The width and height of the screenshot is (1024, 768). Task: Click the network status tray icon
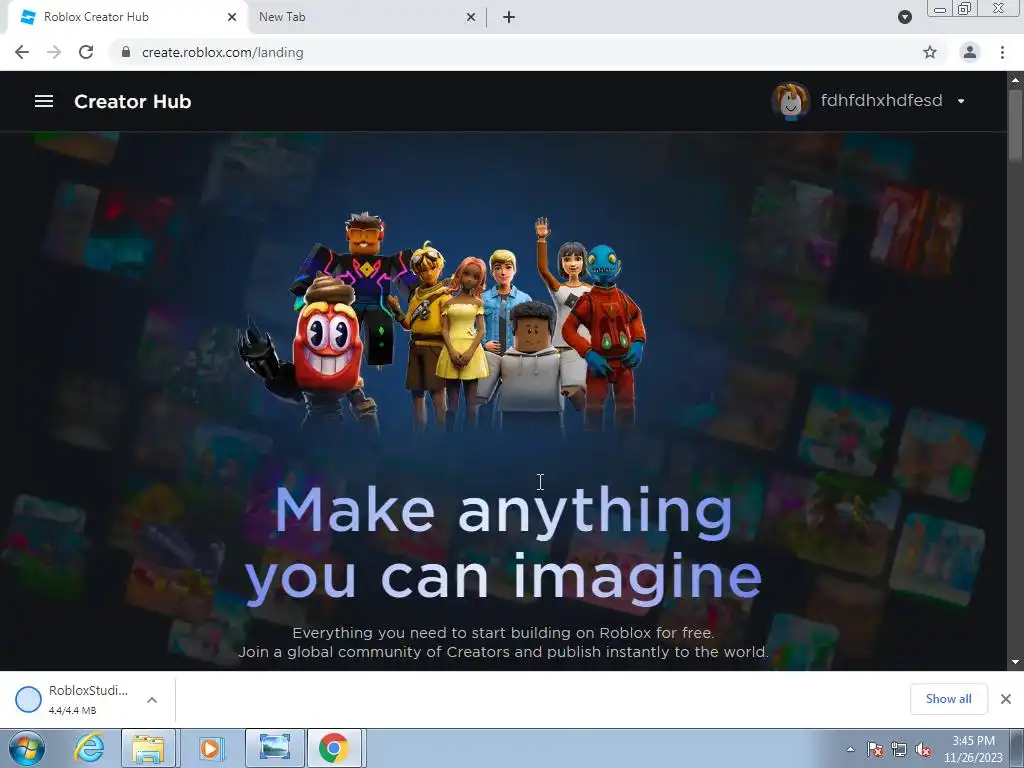point(899,749)
